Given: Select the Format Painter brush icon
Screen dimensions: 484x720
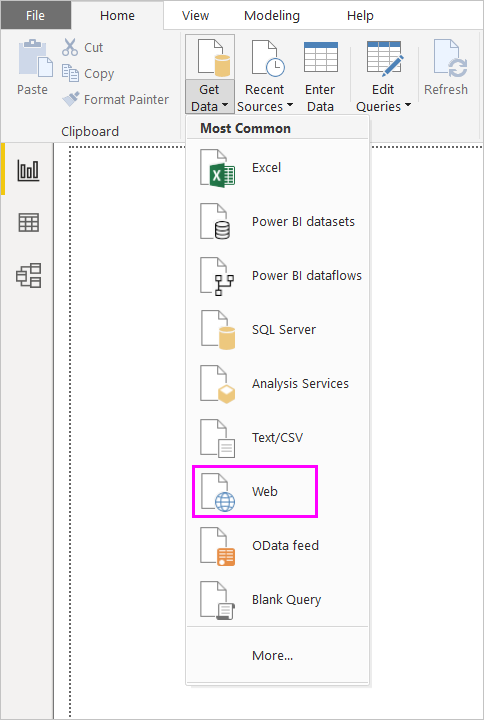Looking at the screenshot, I should pyautogui.click(x=70, y=99).
